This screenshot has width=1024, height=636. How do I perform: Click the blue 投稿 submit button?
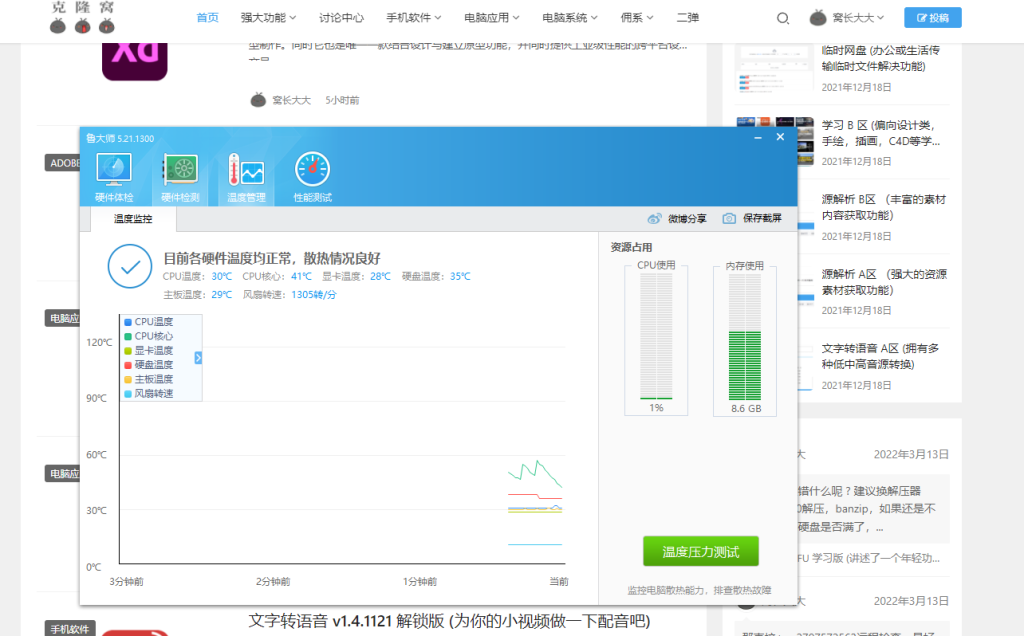[933, 18]
